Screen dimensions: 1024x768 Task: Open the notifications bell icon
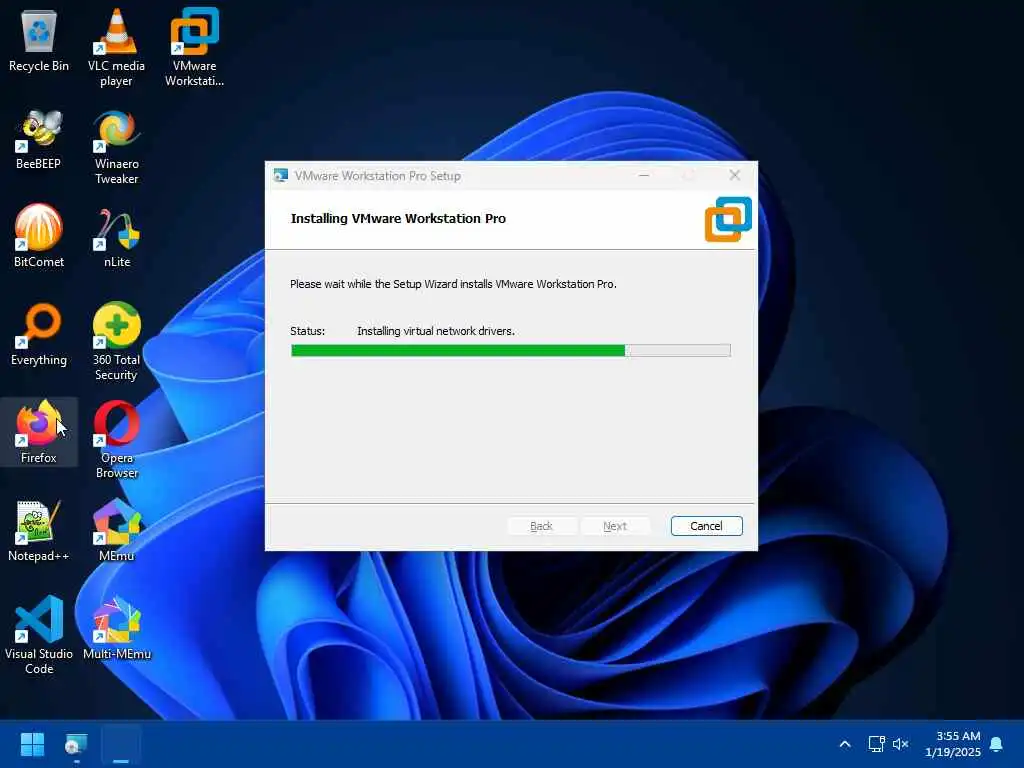(996, 744)
